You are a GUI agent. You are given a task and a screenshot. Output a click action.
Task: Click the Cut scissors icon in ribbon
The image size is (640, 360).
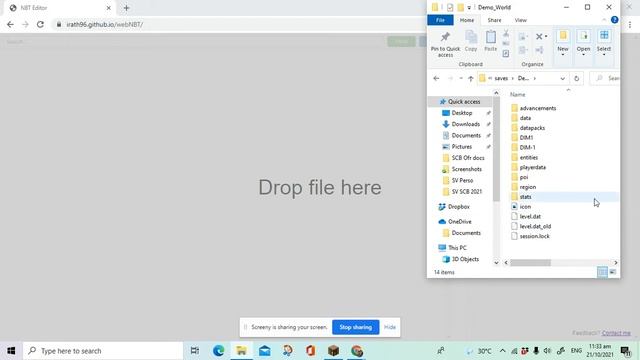pyautogui.click(x=506, y=33)
